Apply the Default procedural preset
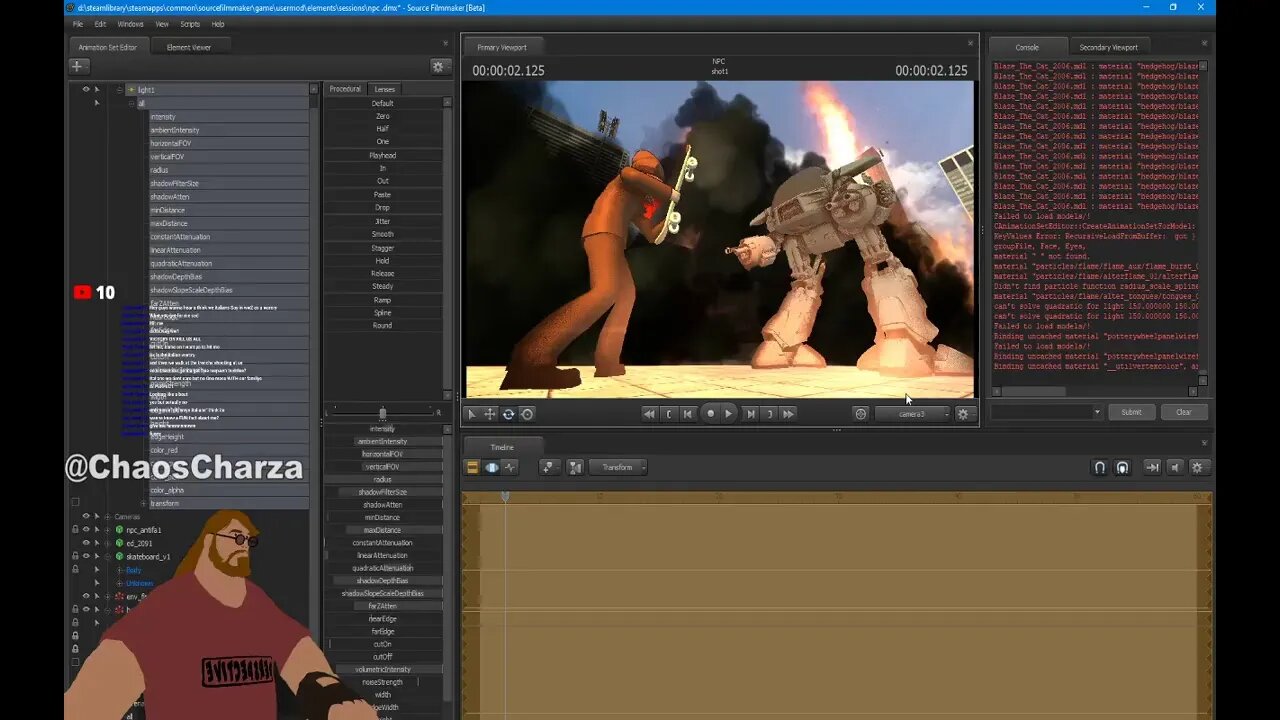The image size is (1280, 720). click(x=382, y=103)
